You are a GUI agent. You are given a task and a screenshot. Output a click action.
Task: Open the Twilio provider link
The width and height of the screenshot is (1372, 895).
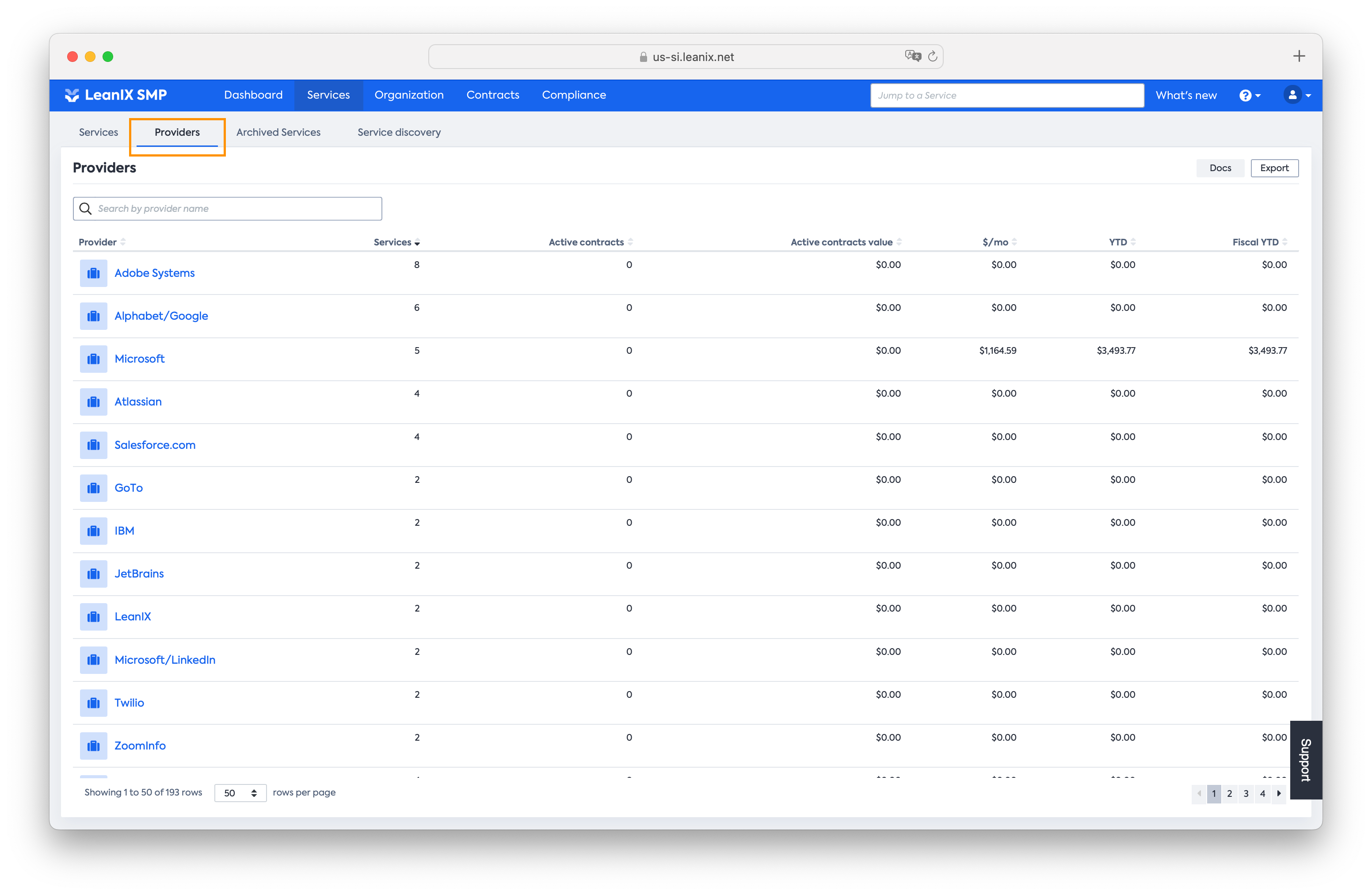tap(129, 703)
